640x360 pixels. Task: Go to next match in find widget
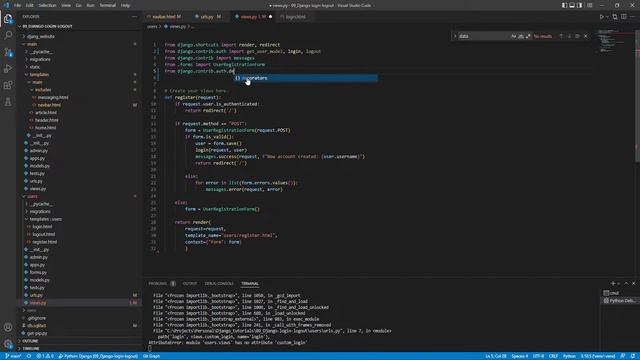(569, 36)
